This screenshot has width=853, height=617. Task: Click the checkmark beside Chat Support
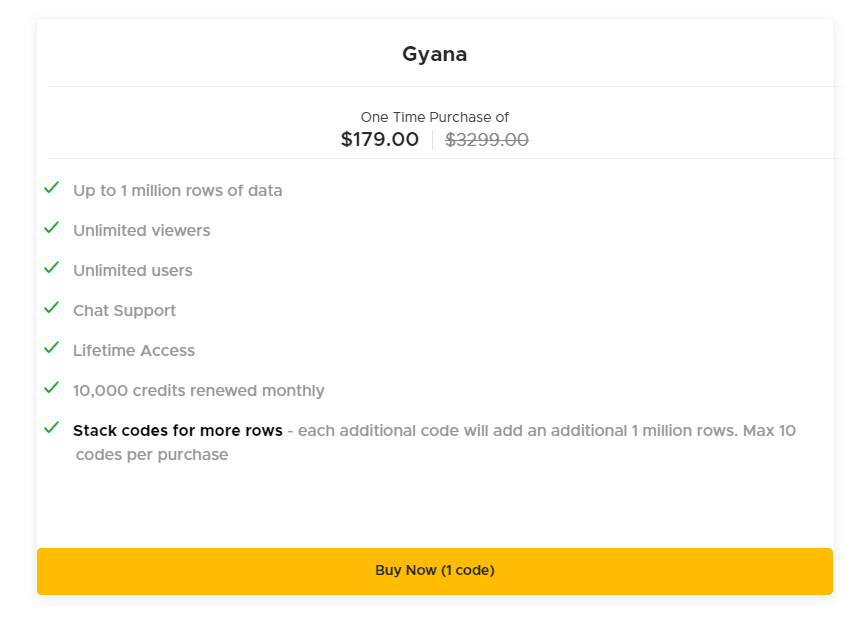click(50, 310)
